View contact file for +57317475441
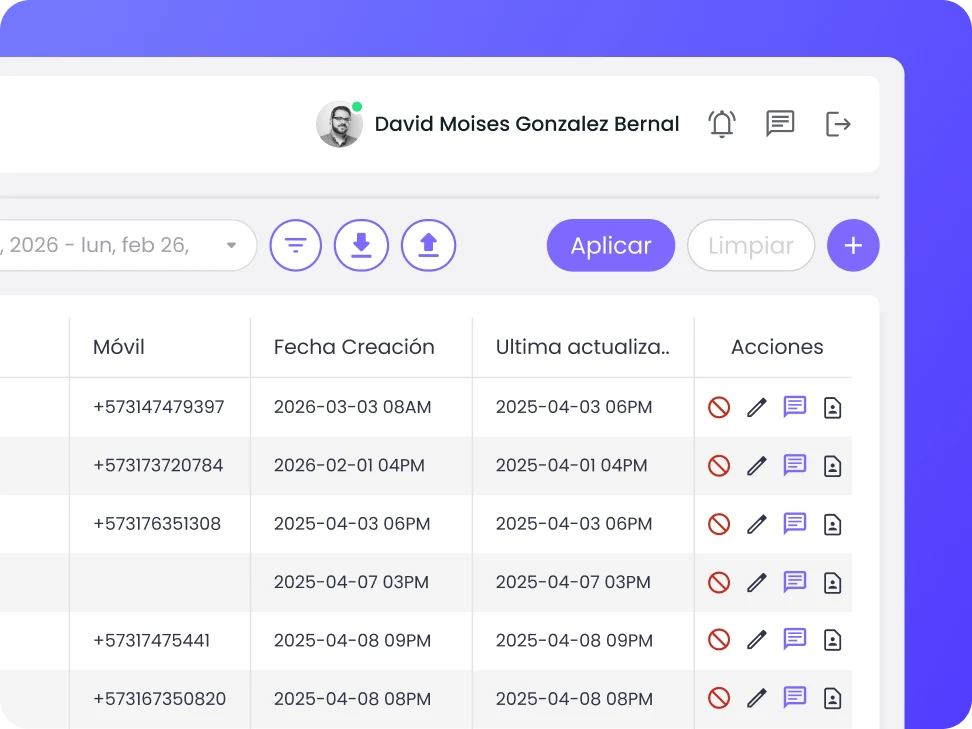This screenshot has height=729, width=972. pyautogui.click(x=832, y=640)
